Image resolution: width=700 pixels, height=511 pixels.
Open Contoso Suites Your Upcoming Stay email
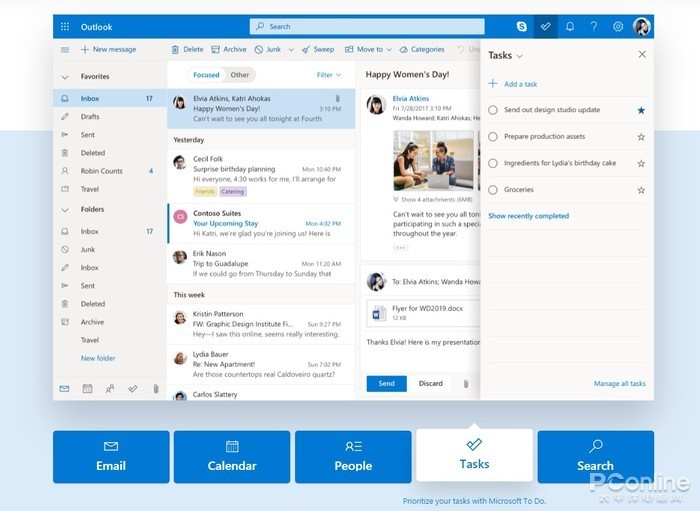(x=261, y=224)
